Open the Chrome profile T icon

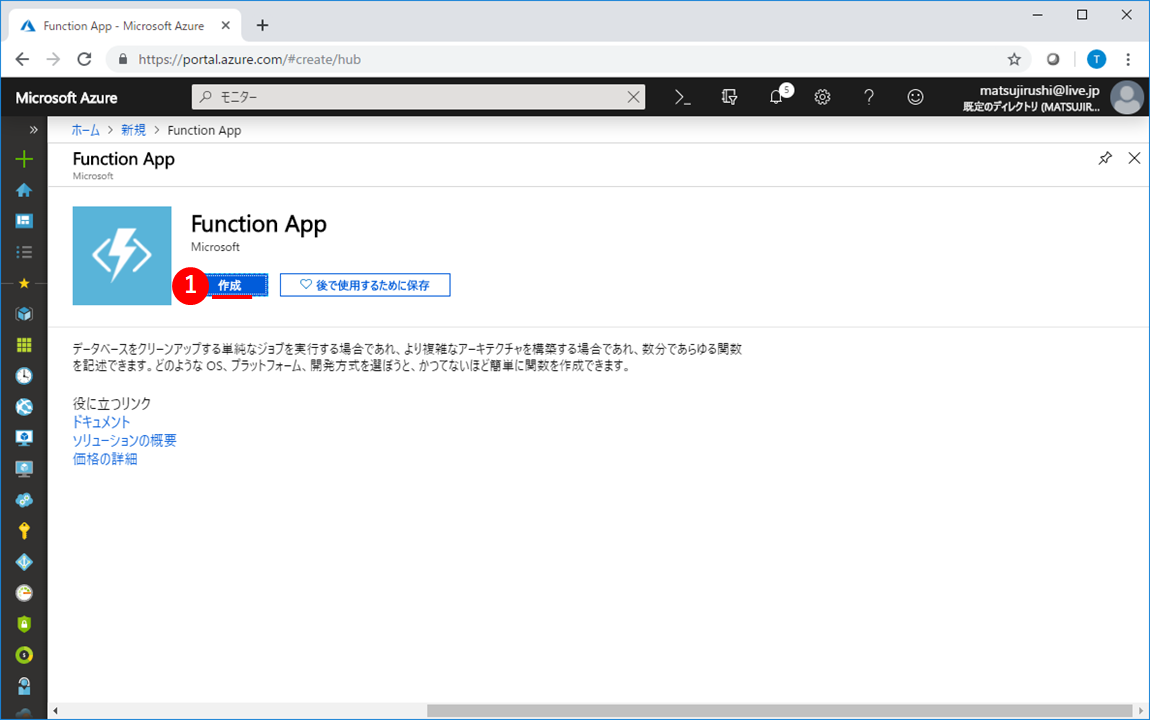[1096, 59]
